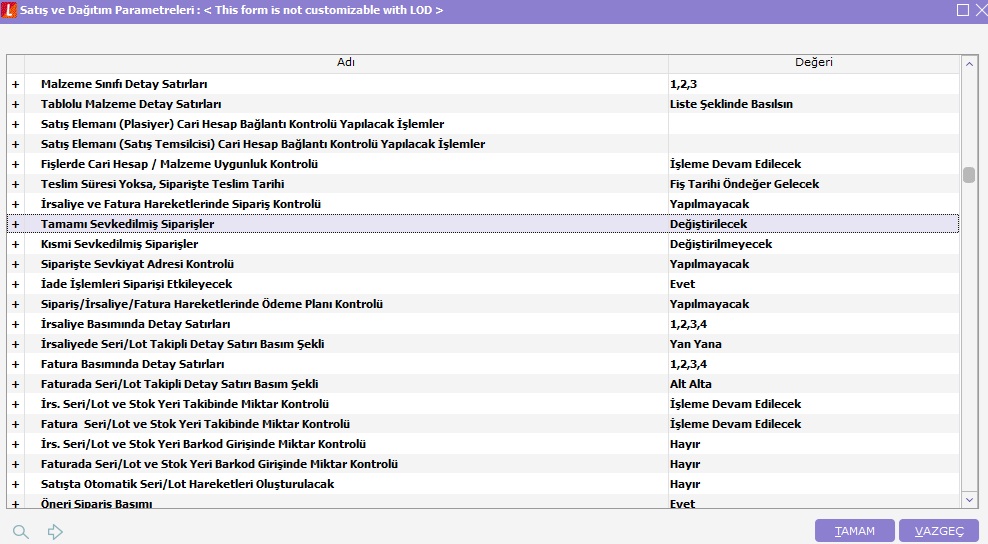988x544 pixels.
Task: Expand Teslim Süresi Yoksa, Siparişte Teslim Tarihi
Action: click(15, 184)
